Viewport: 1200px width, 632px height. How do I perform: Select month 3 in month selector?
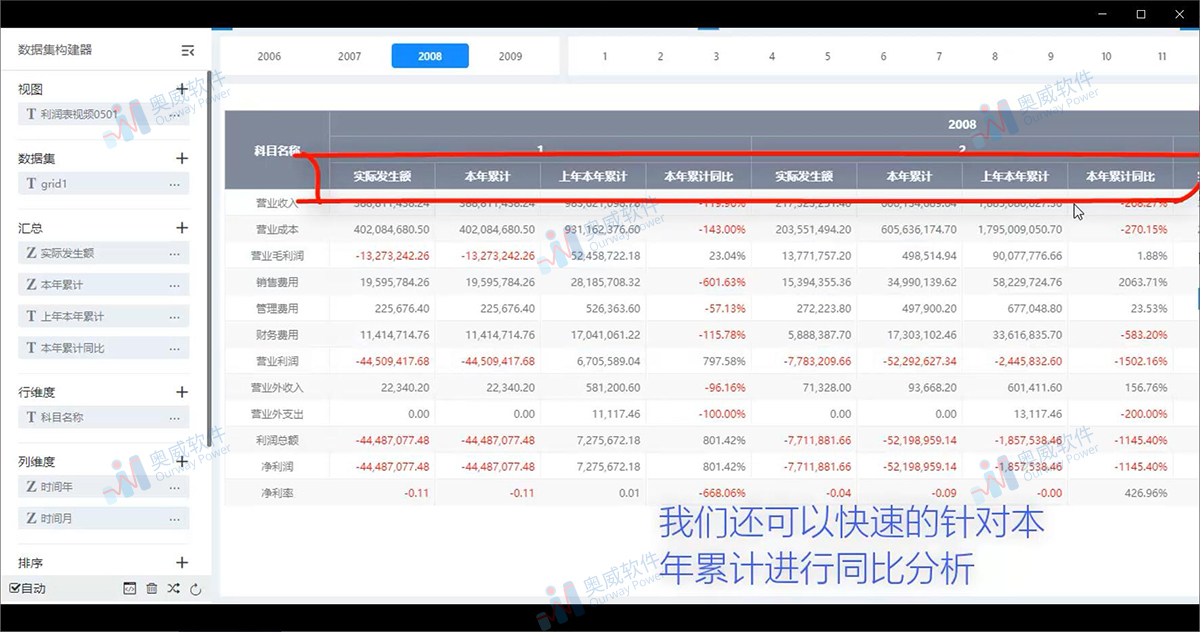(716, 57)
